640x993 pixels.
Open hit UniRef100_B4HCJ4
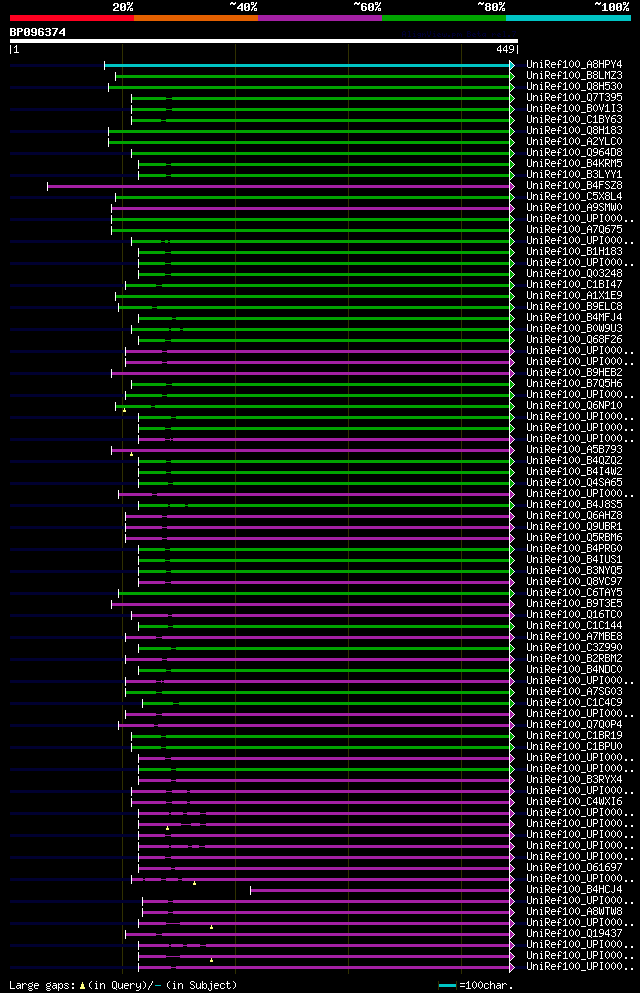click(574, 890)
